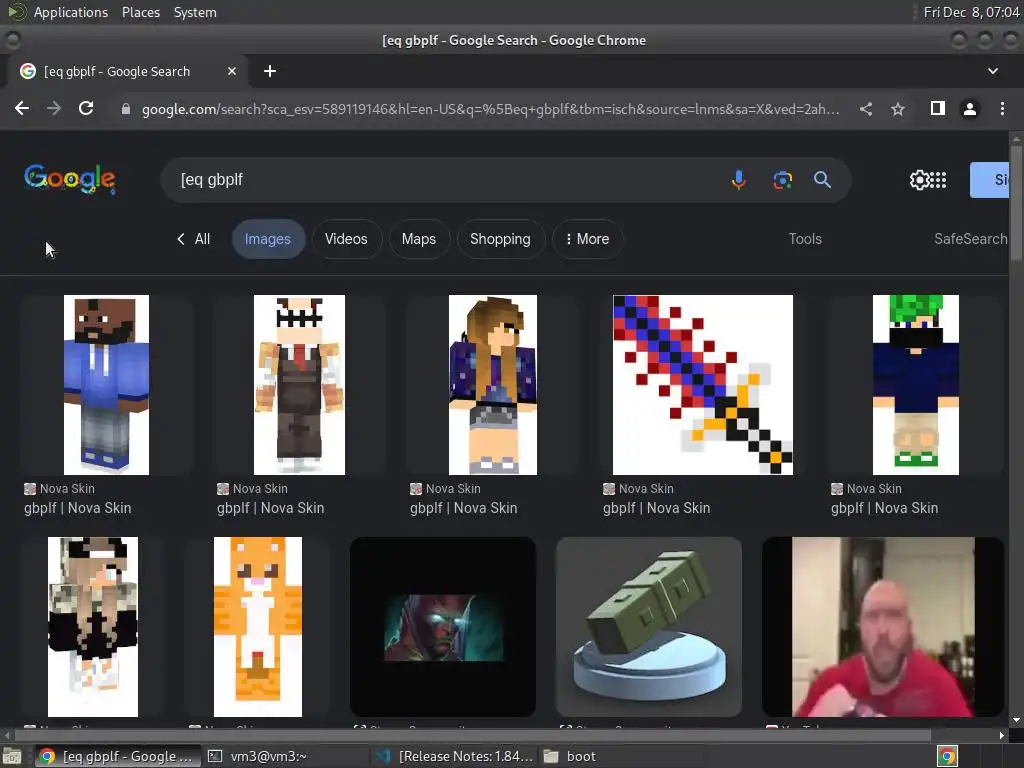Open the camo hoodie girl skin image

click(93, 626)
